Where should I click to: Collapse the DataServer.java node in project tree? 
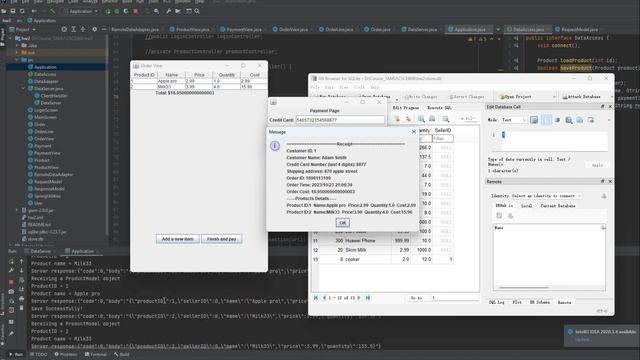[x=23, y=88]
